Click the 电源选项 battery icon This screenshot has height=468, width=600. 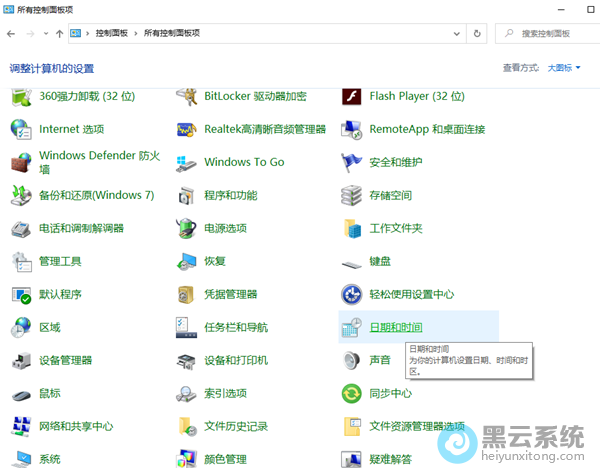(187, 228)
